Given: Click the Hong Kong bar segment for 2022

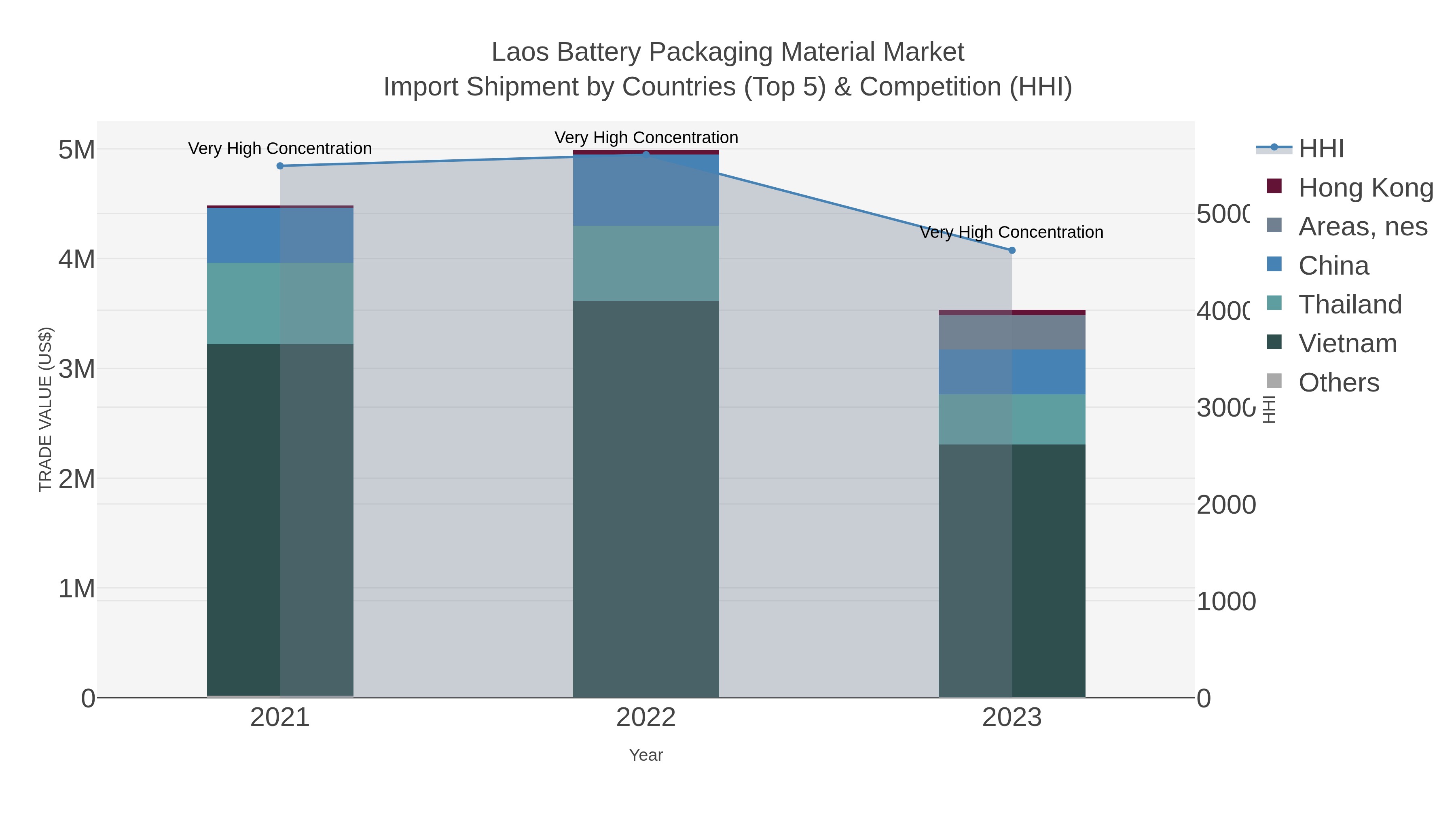Looking at the screenshot, I should click(646, 152).
